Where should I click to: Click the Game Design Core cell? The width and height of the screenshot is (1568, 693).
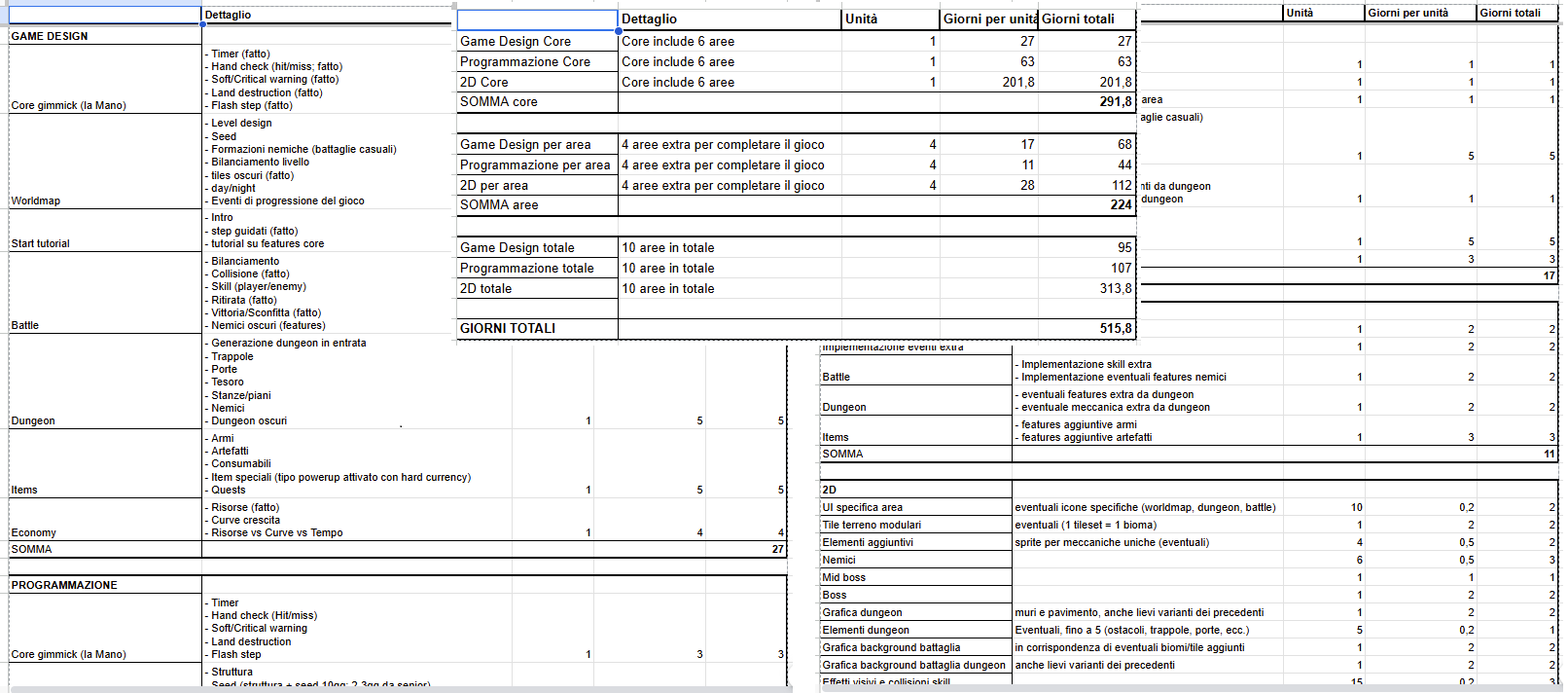(537, 41)
